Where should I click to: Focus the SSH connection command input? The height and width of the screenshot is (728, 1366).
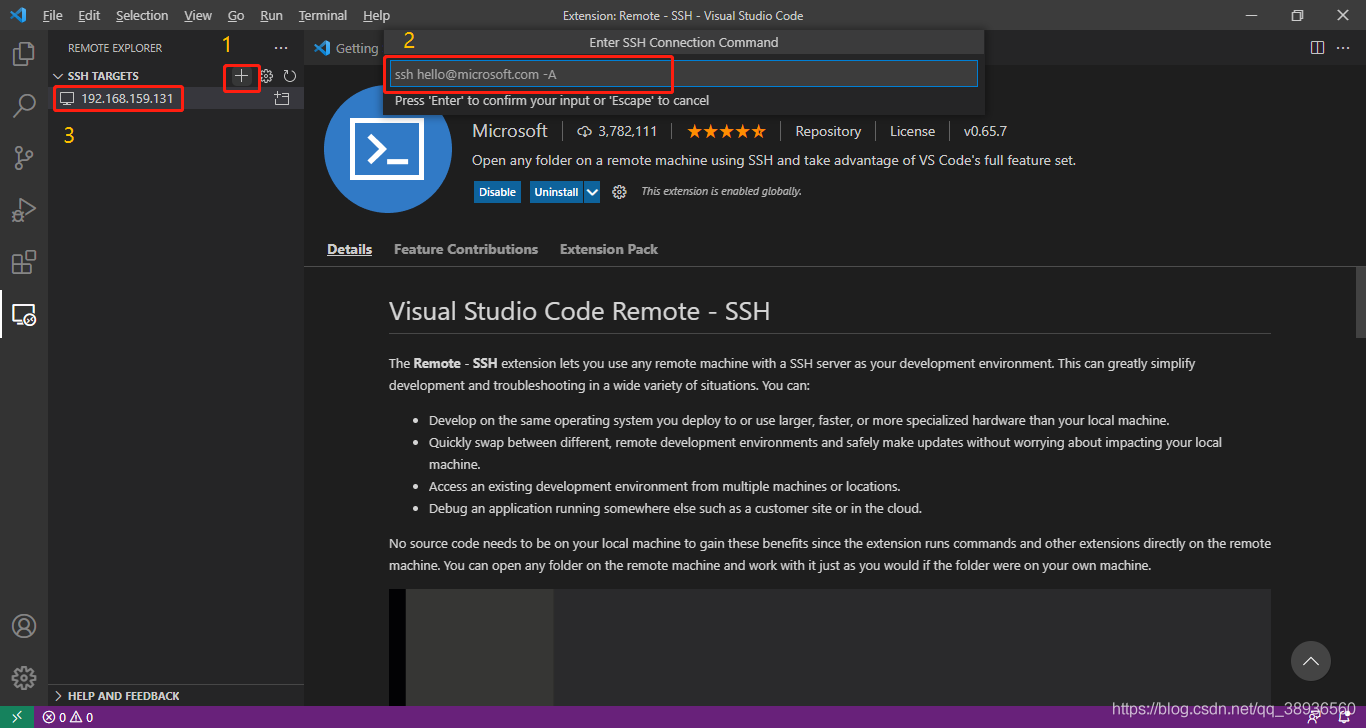(684, 74)
